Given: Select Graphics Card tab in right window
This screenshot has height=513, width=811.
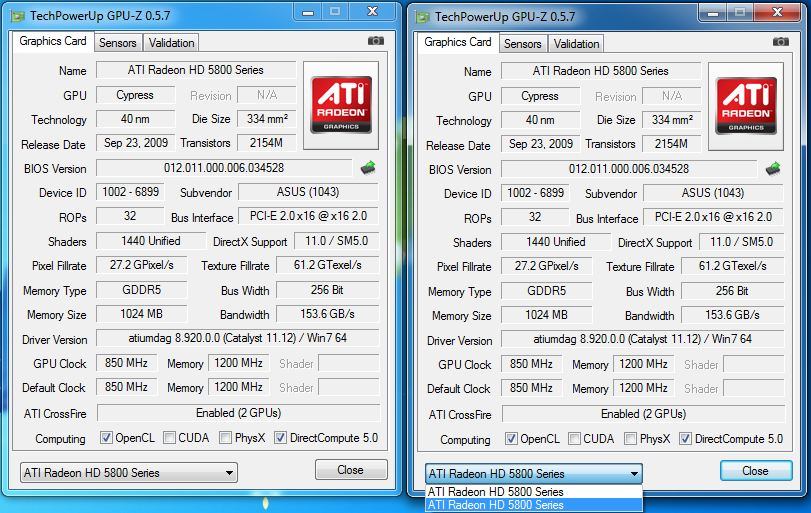Looking at the screenshot, I should coord(458,42).
